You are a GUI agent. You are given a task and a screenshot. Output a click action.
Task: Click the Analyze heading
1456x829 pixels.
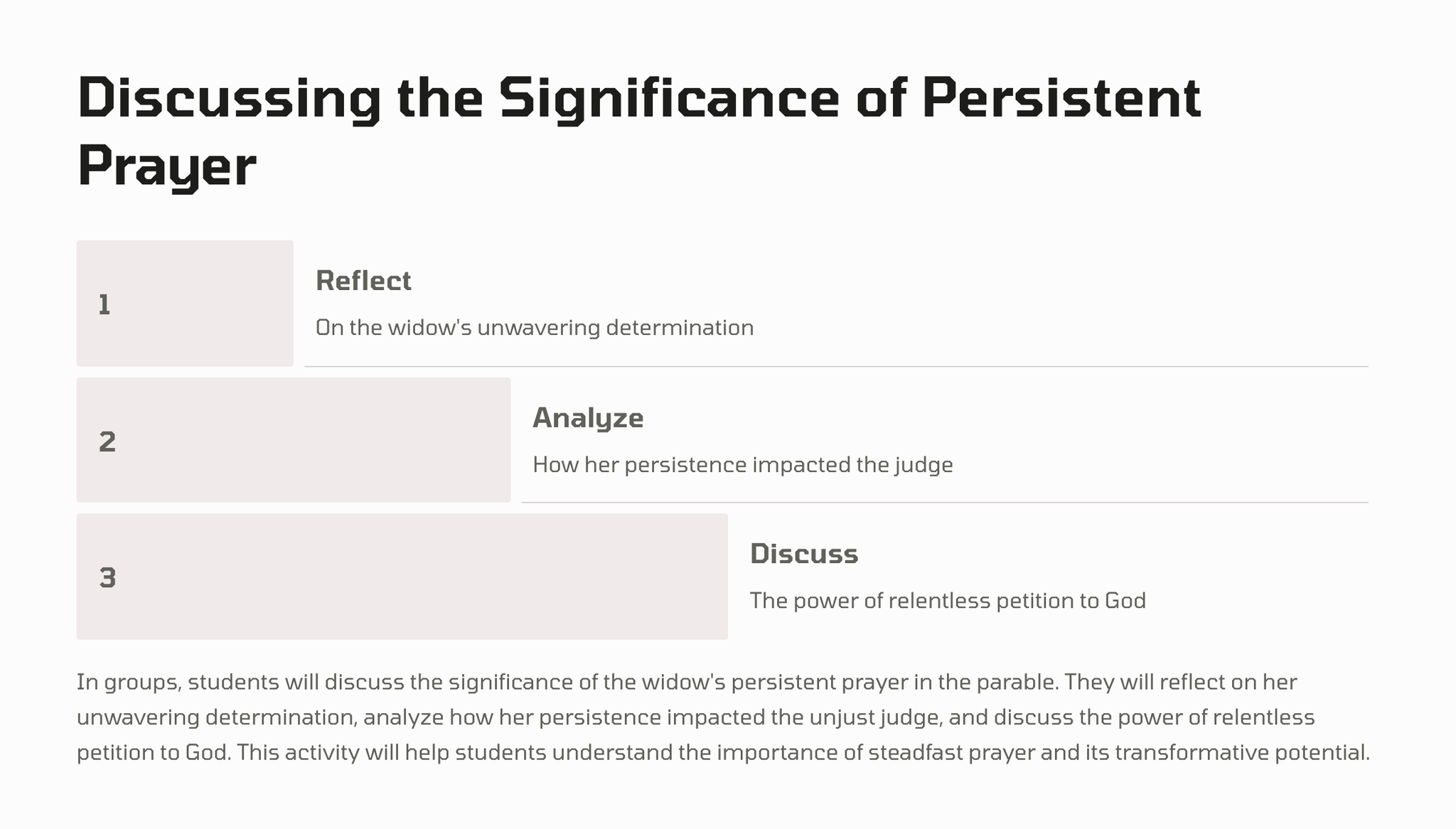(588, 418)
